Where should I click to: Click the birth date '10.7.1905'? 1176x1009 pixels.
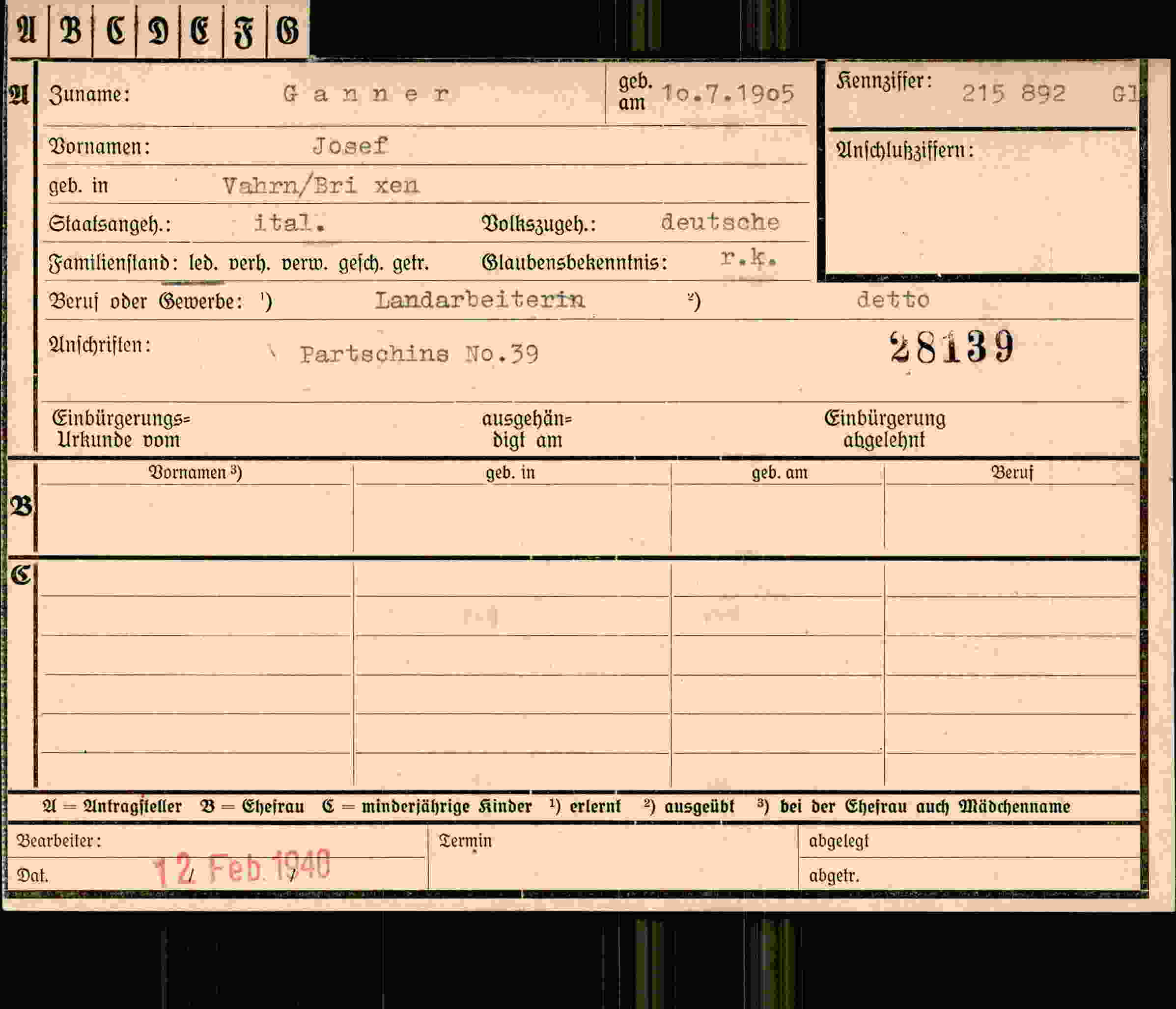728,94
